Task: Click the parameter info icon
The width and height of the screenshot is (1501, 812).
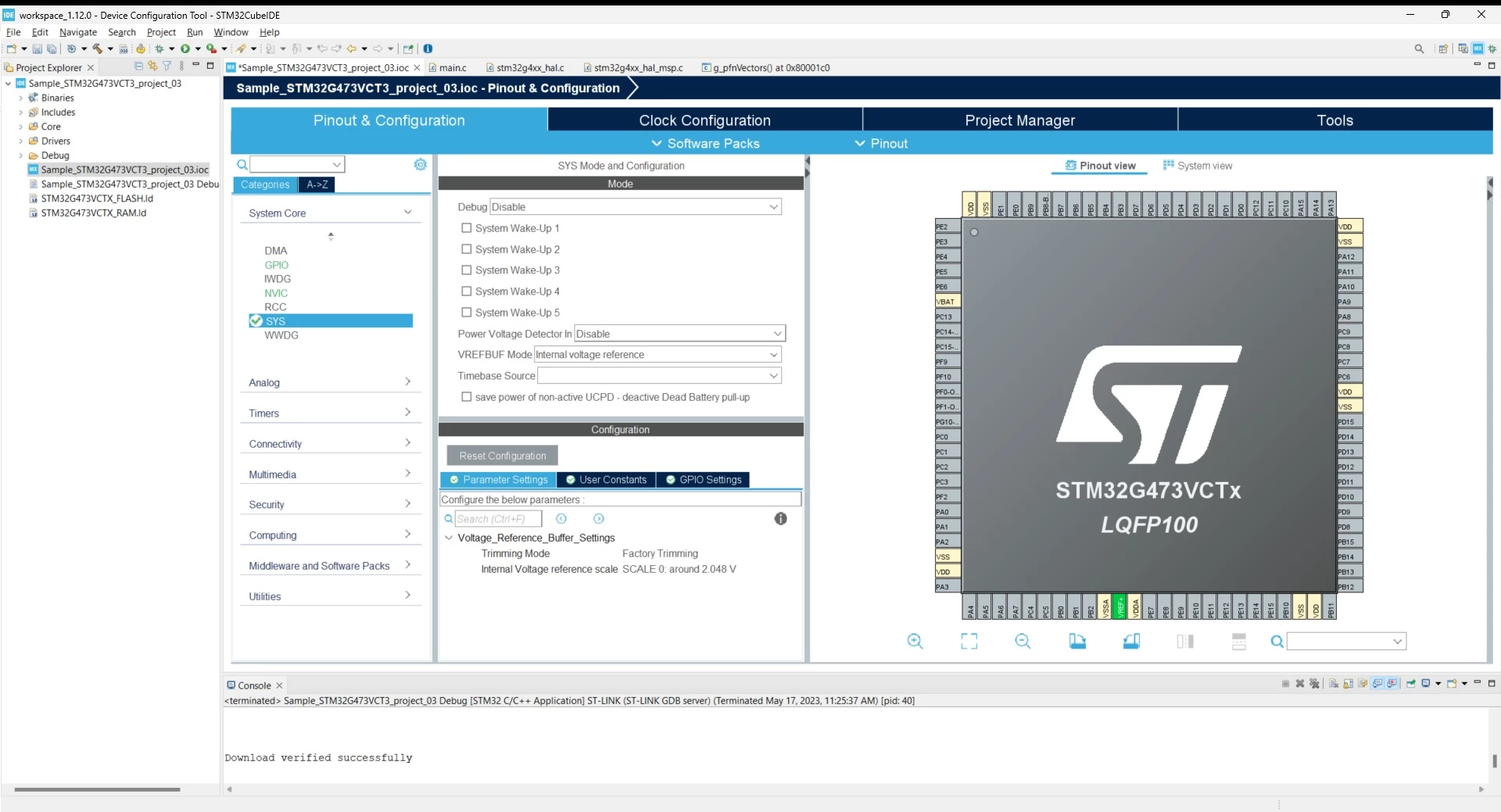Action: [780, 519]
